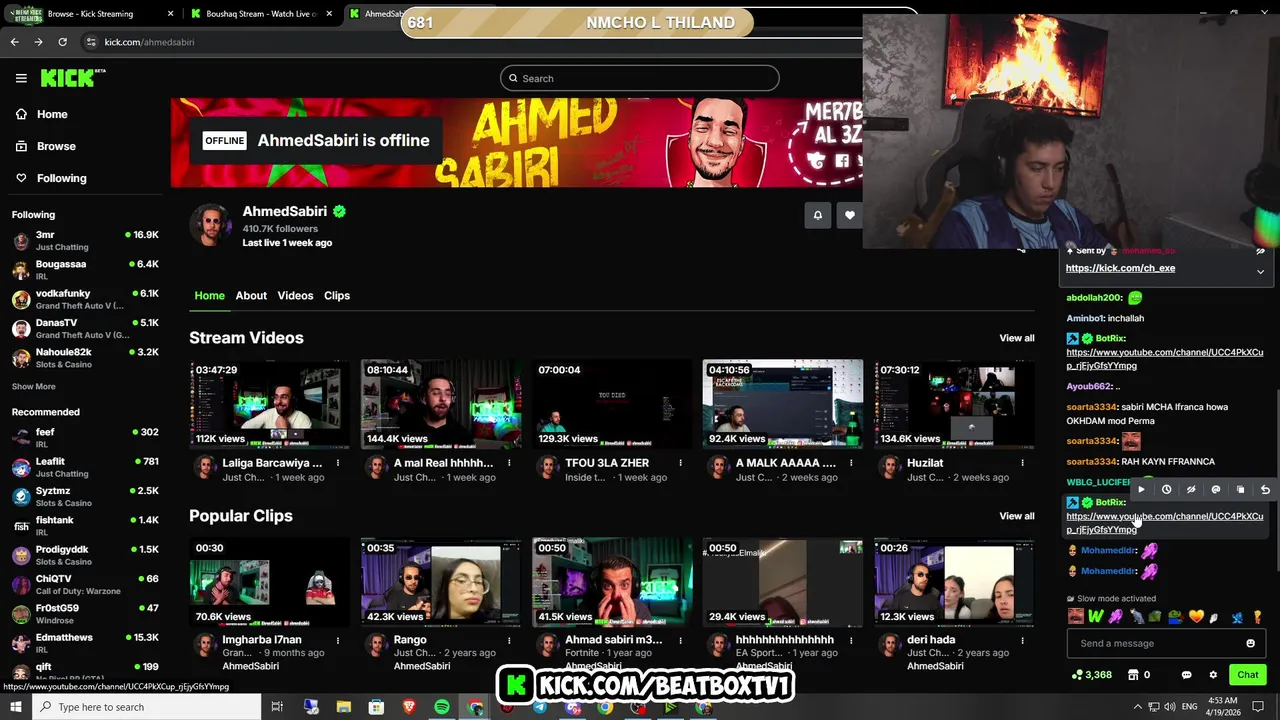
Task: Open chat settings gear icon
Action: pyautogui.click(x=1213, y=675)
